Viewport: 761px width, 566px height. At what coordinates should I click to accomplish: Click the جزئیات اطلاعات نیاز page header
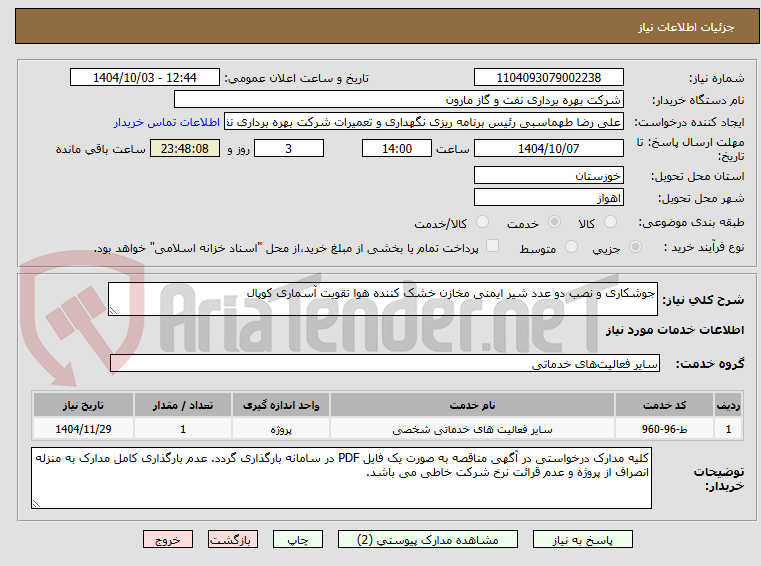click(x=685, y=27)
